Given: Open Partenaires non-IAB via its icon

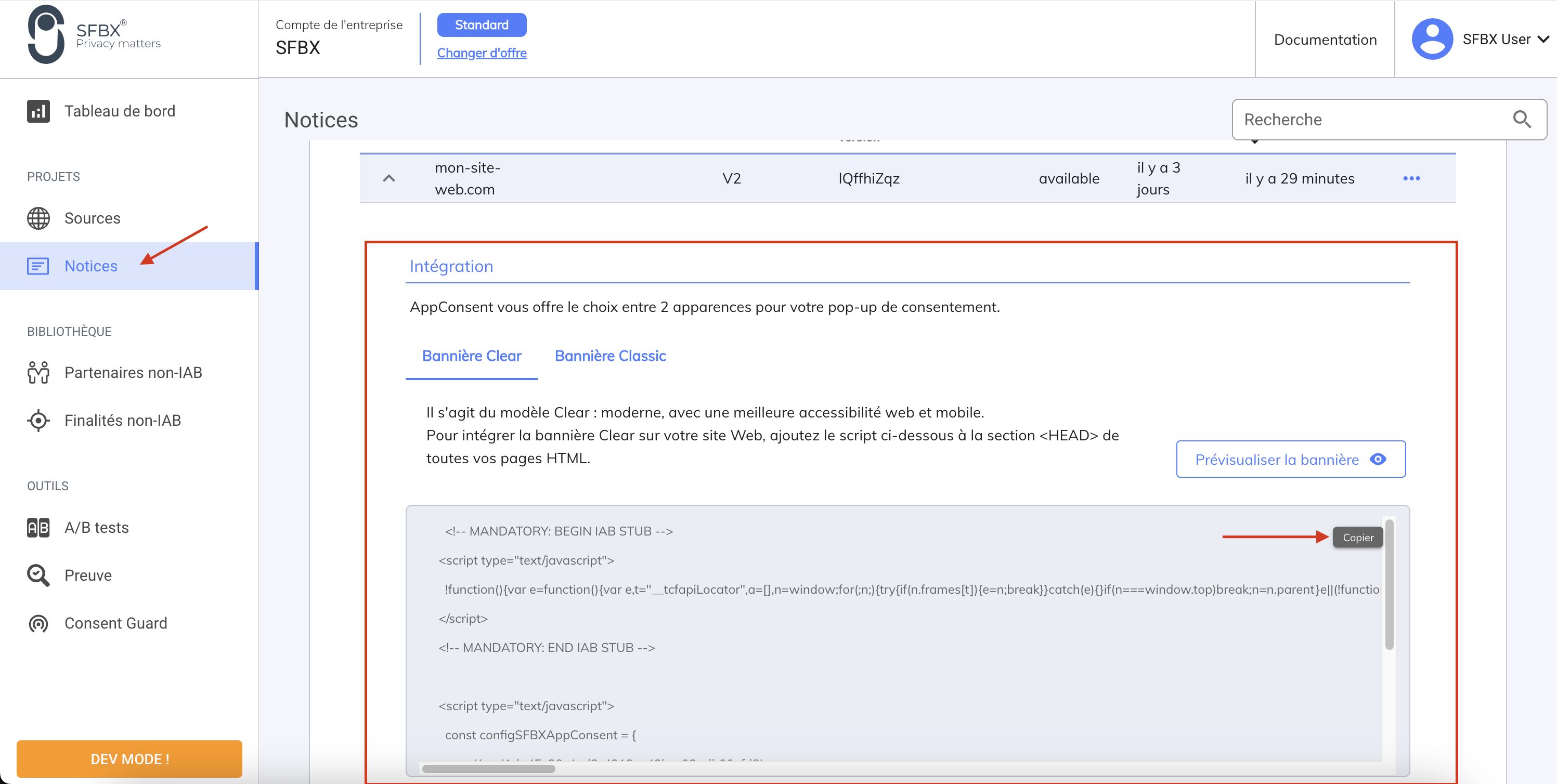Looking at the screenshot, I should (x=38, y=372).
